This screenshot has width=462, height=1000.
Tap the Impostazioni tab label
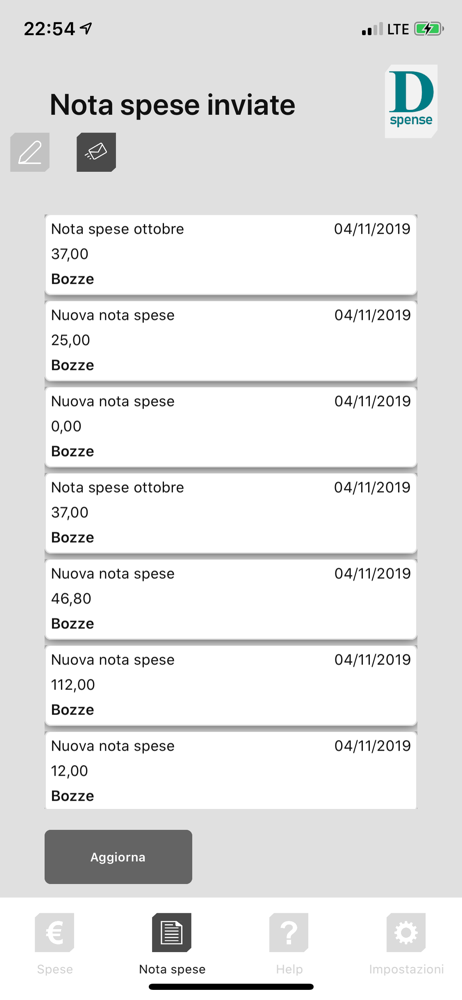tap(406, 969)
